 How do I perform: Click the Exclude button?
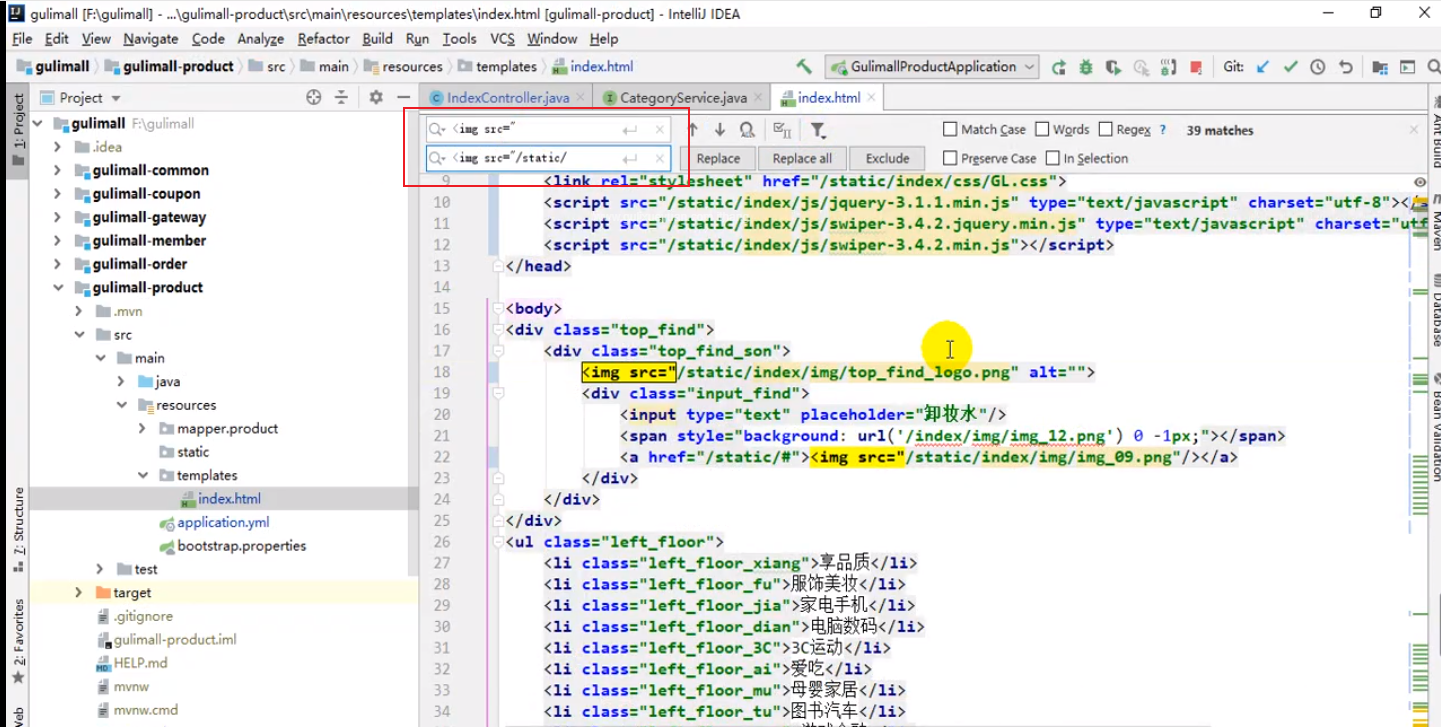(887, 158)
